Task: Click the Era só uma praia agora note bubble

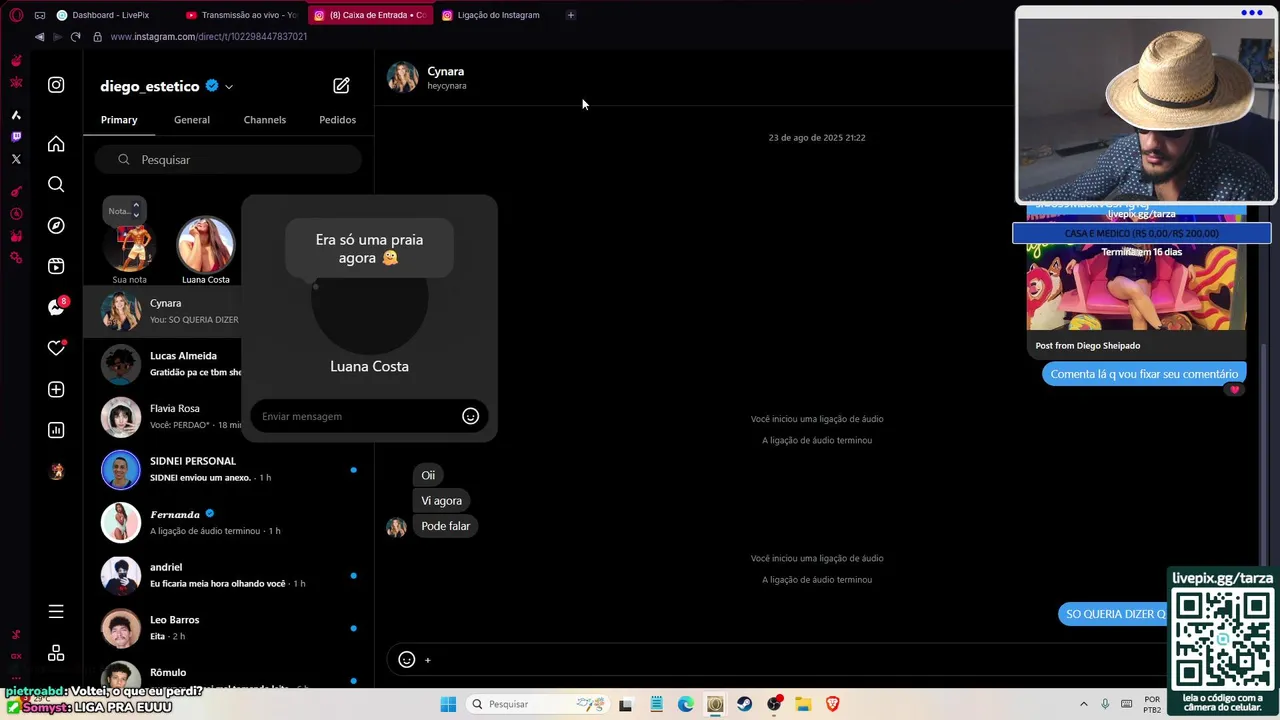Action: coord(369,249)
